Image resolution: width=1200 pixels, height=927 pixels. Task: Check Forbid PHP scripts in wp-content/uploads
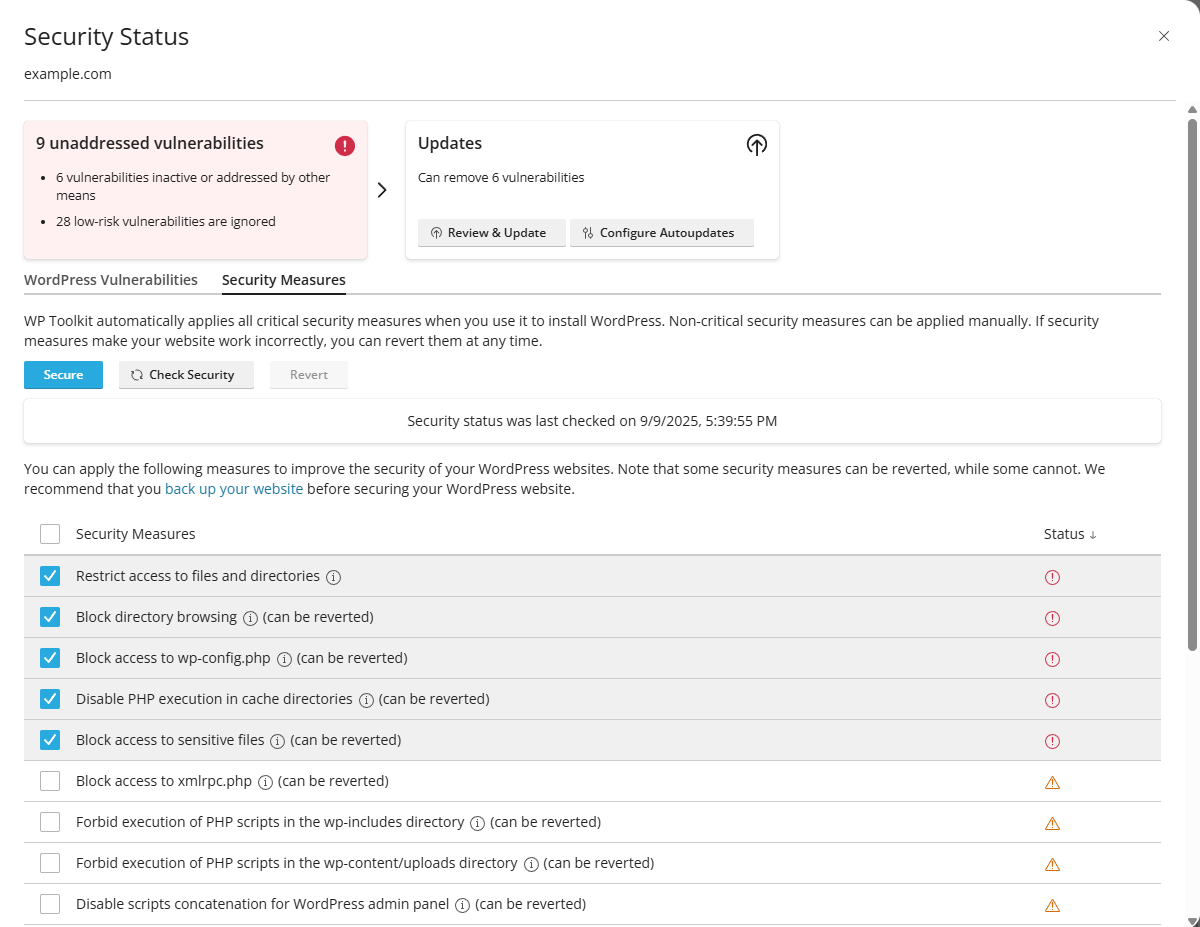(50, 863)
